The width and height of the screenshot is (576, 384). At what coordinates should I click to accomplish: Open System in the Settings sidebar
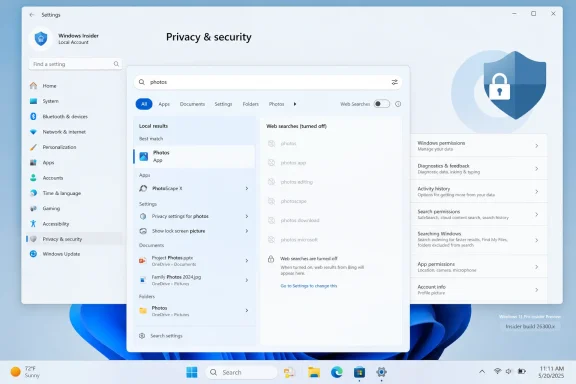coord(75,101)
